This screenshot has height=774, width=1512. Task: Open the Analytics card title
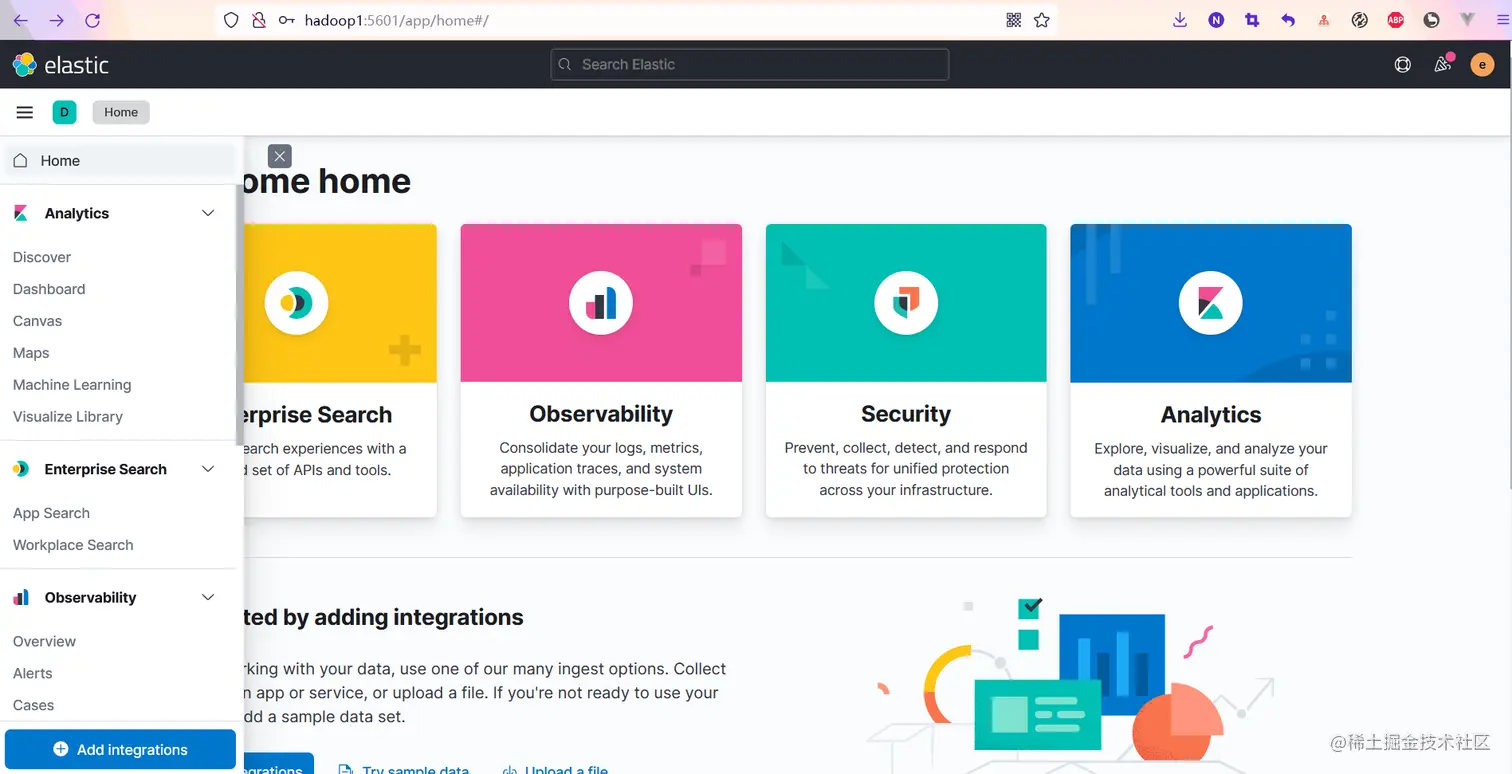coord(1211,414)
